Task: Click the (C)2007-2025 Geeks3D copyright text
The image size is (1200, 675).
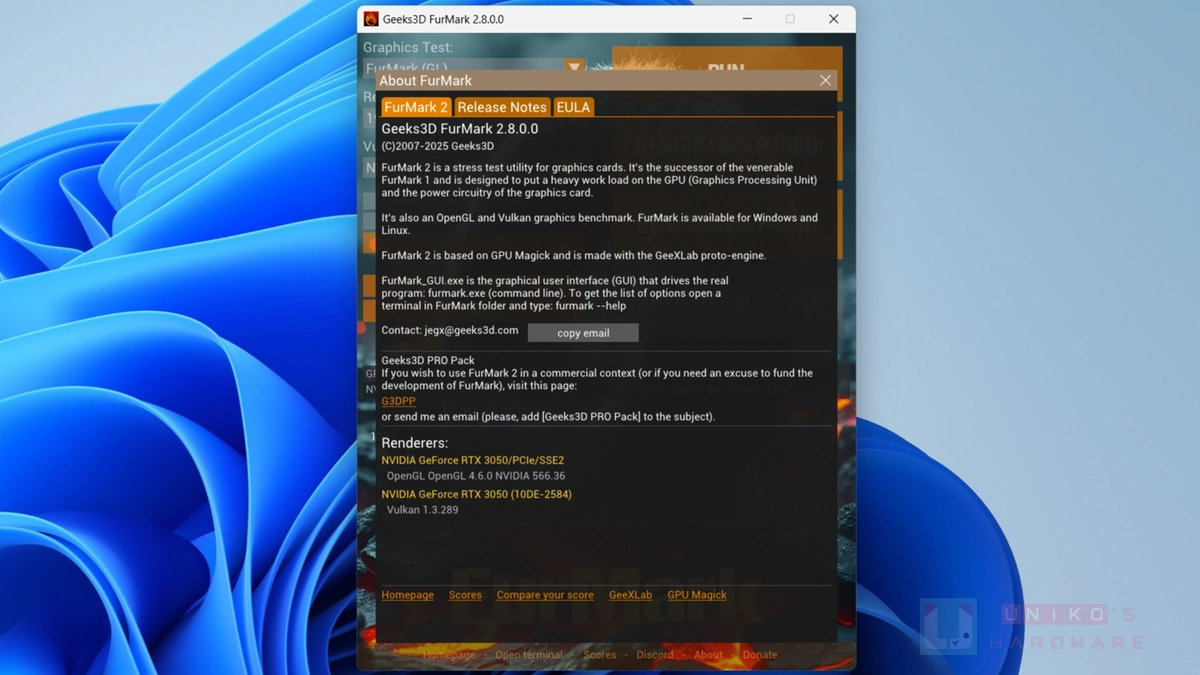Action: tap(437, 146)
